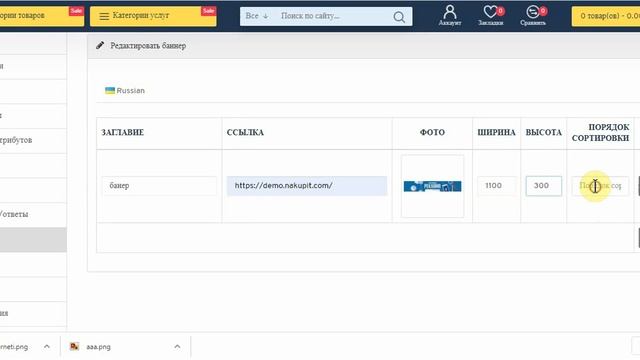Screen dimensions: 640x360
Task: Click the Russian language flag icon
Action: (x=110, y=91)
